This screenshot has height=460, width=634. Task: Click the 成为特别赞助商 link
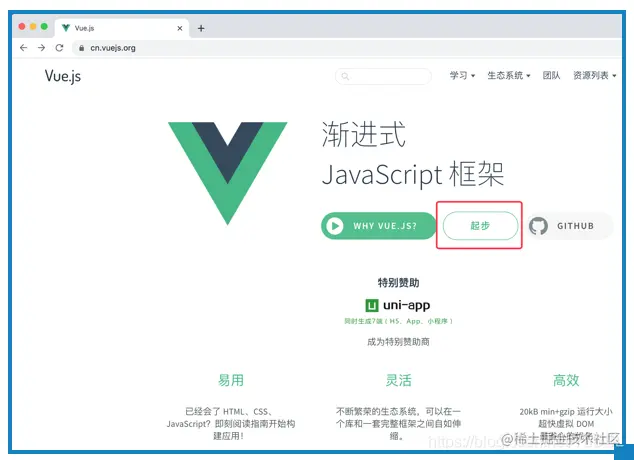pyautogui.click(x=398, y=342)
